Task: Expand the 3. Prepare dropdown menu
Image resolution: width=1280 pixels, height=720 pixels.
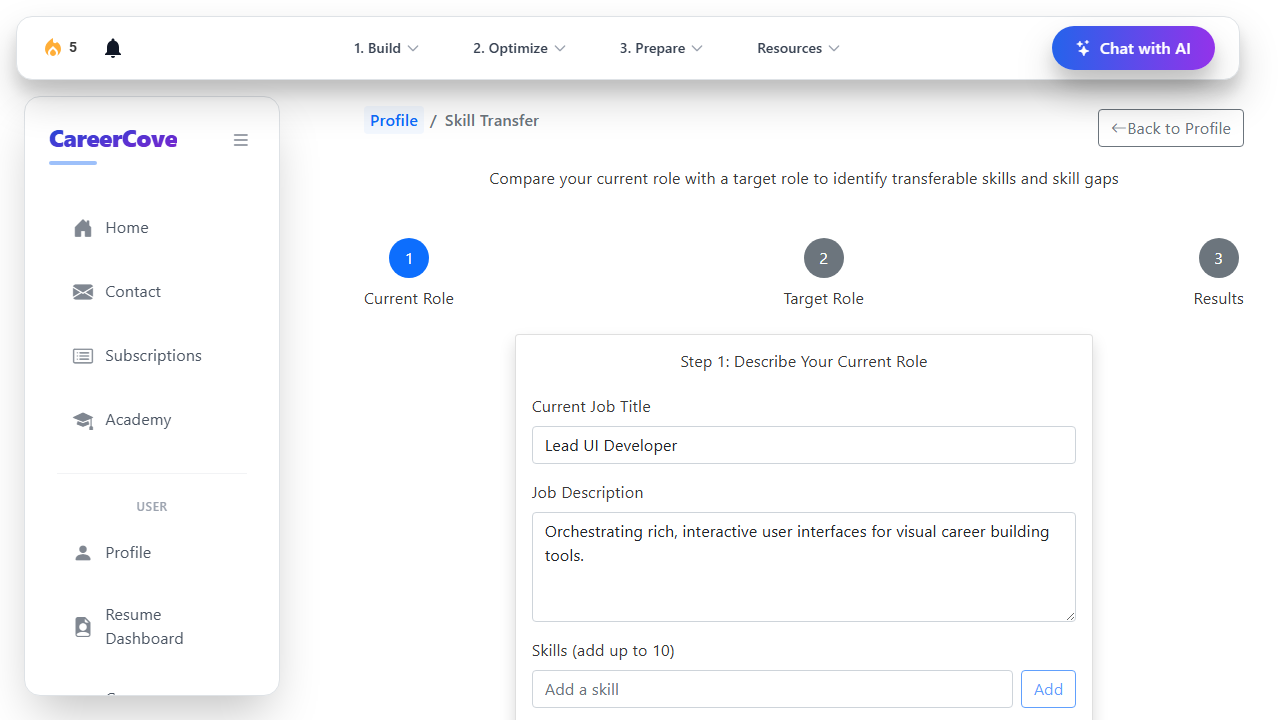Action: click(661, 48)
